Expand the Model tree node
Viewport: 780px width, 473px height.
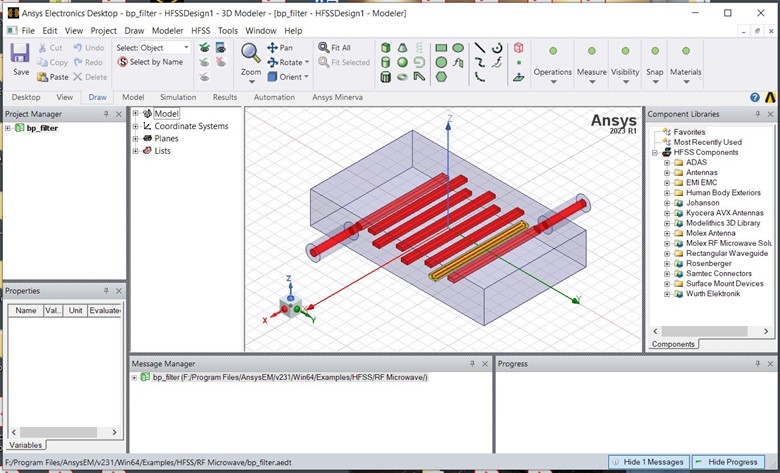point(135,113)
